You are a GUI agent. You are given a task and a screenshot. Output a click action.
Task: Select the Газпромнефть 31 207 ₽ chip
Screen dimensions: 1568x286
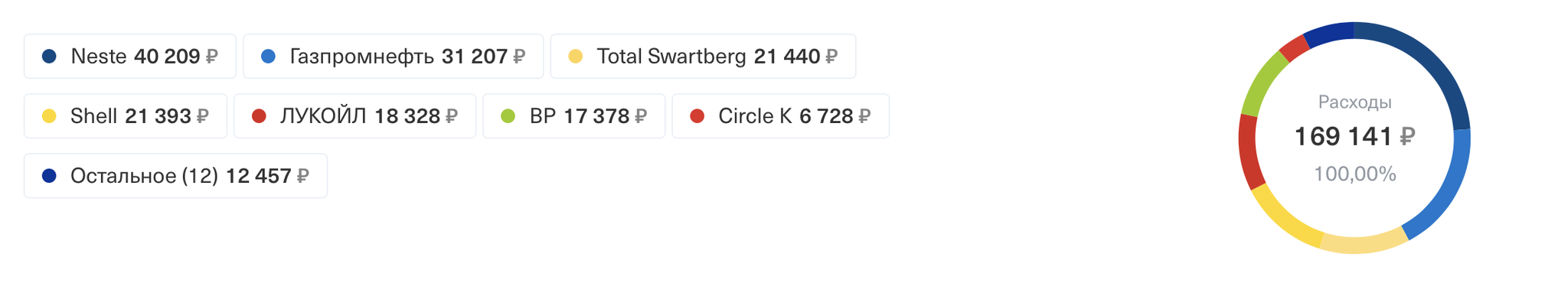point(393,56)
